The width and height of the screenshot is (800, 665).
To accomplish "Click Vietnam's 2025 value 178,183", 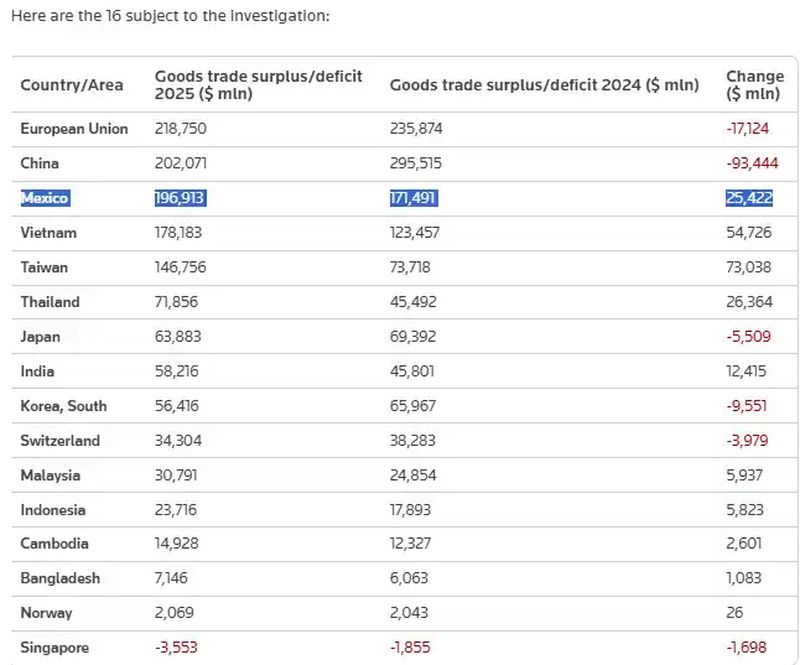I will pos(180,233).
